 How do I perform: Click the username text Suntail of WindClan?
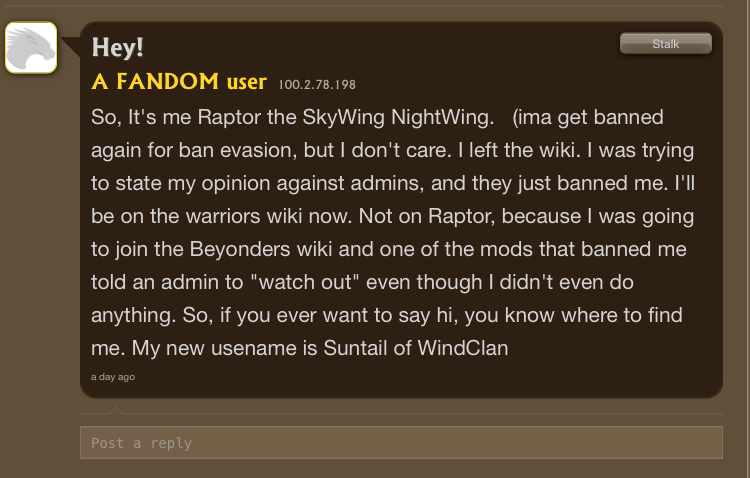(x=416, y=348)
